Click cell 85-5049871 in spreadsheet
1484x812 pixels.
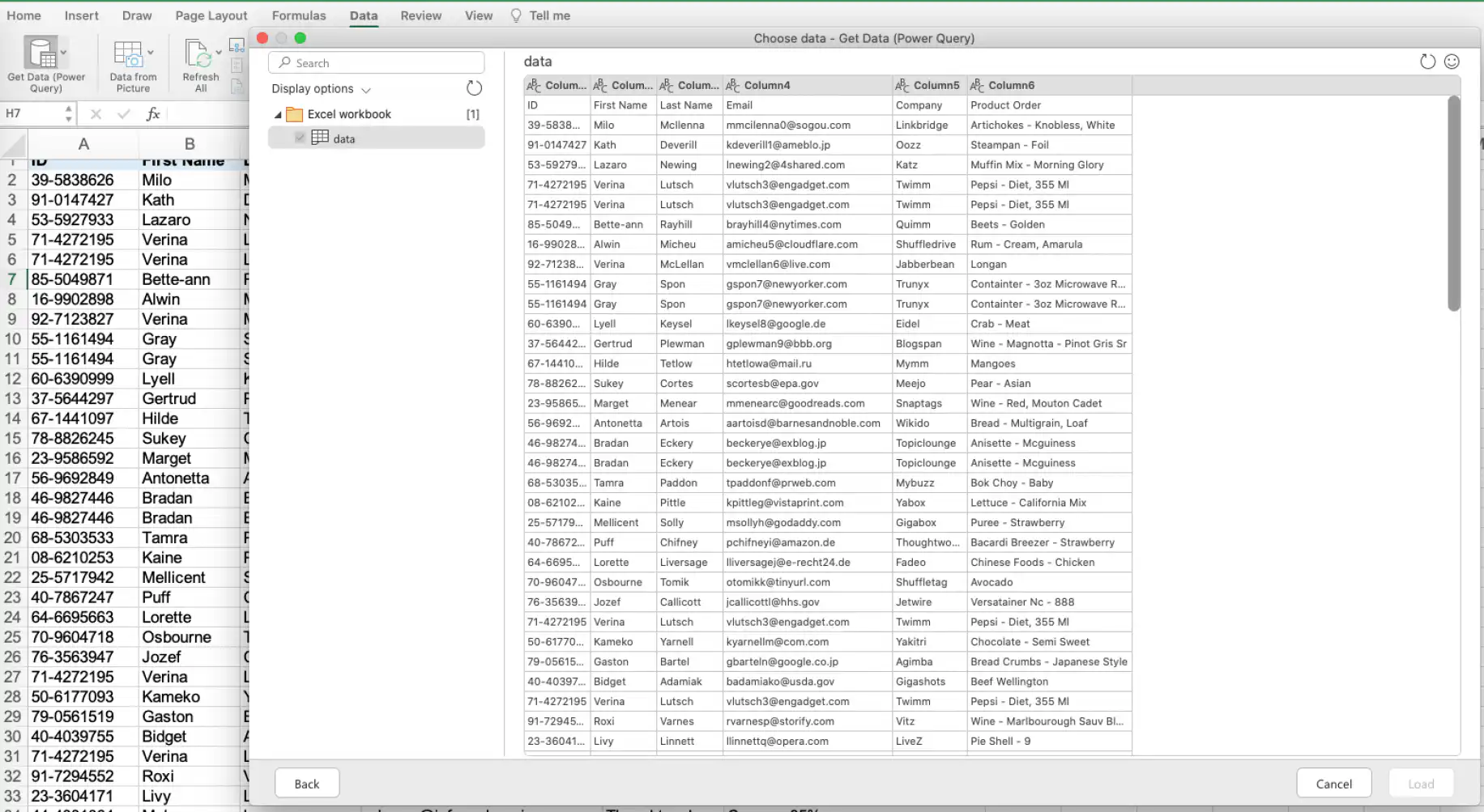pos(83,279)
